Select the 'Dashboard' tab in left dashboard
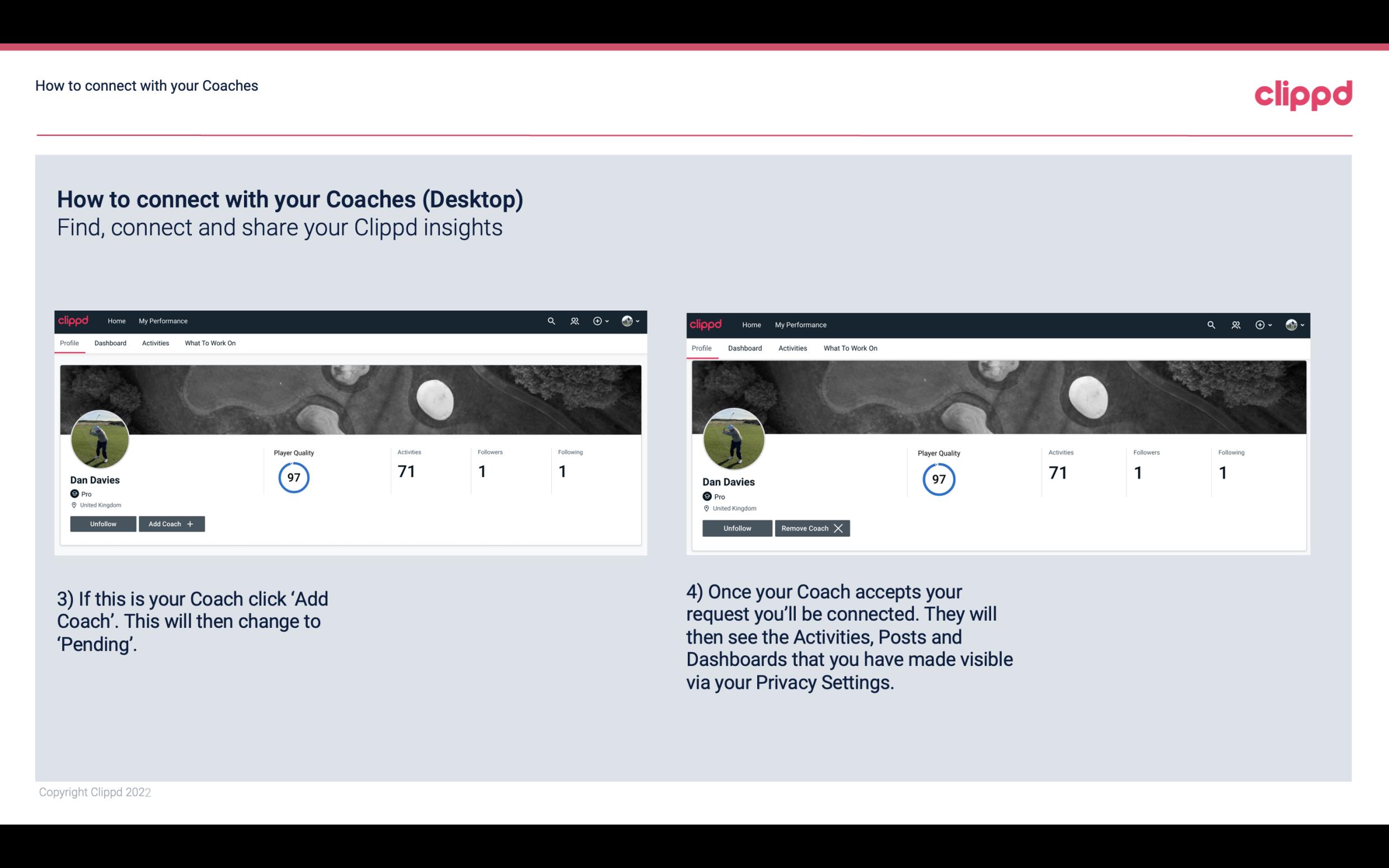 tap(110, 343)
